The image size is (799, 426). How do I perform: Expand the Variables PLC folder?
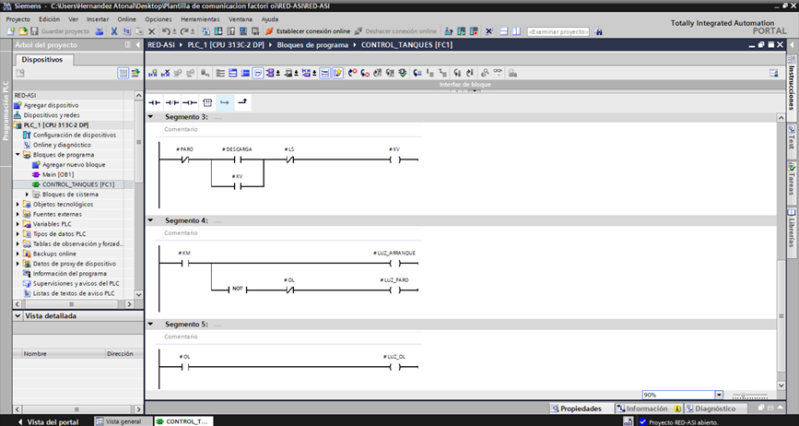[18, 223]
